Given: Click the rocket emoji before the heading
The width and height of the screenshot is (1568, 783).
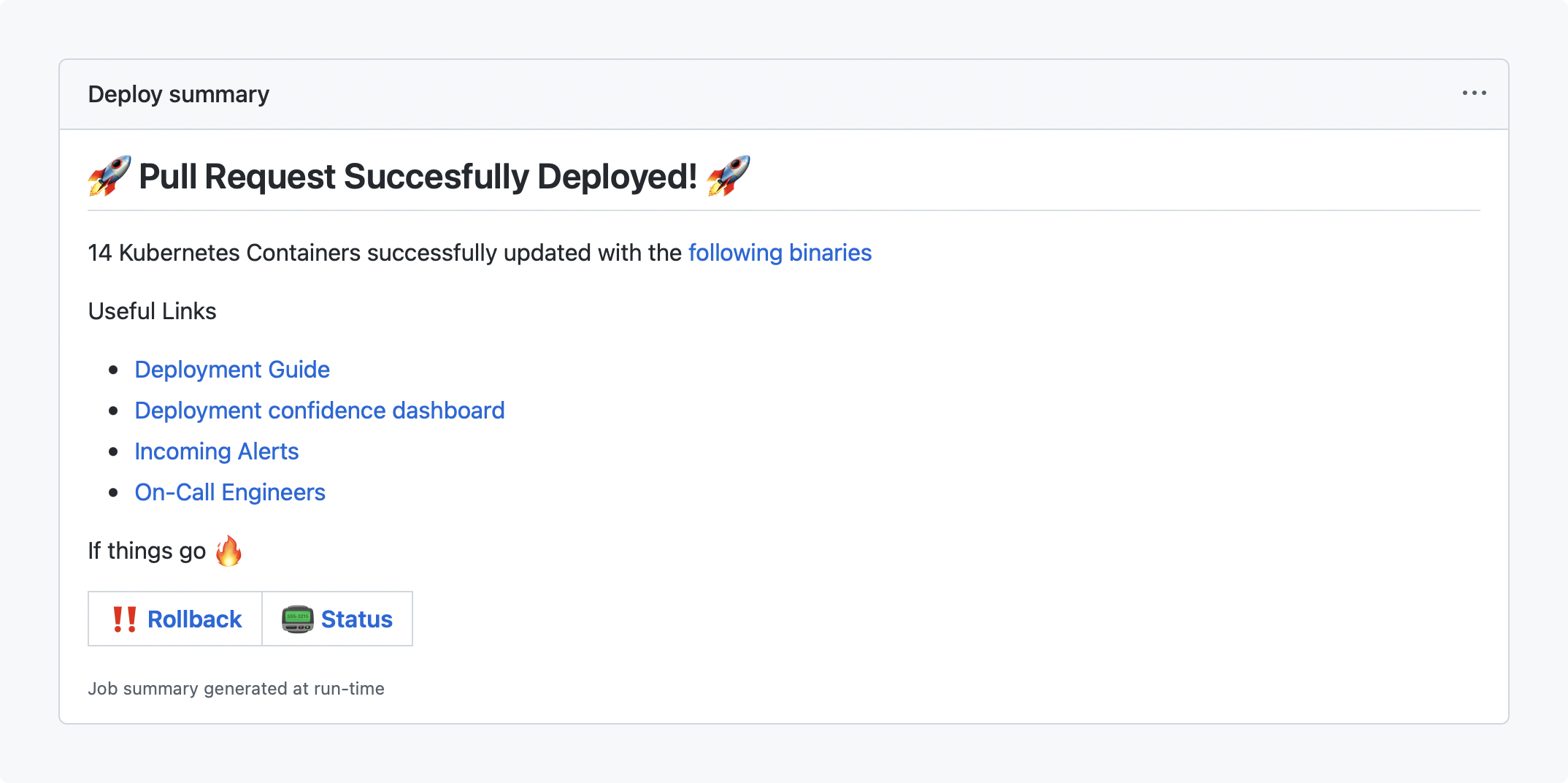Looking at the screenshot, I should point(109,176).
